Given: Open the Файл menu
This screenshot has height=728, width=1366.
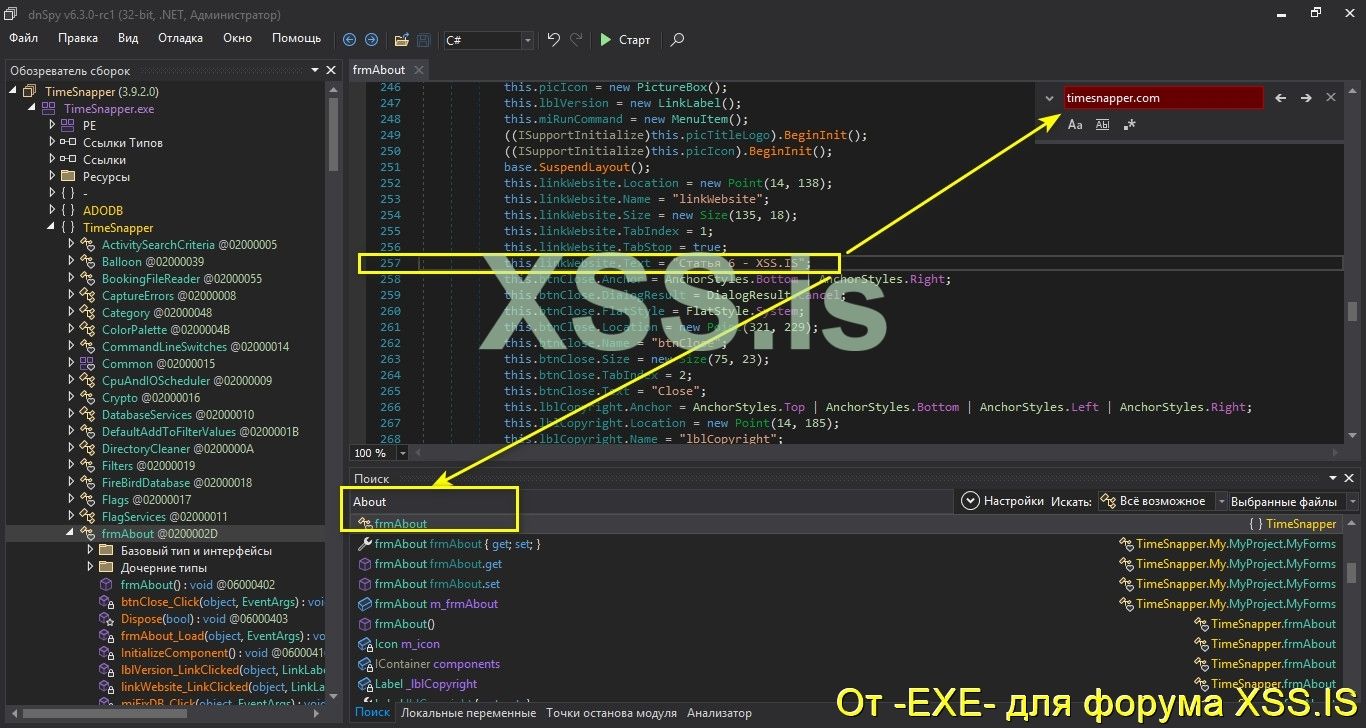Looking at the screenshot, I should 24,38.
